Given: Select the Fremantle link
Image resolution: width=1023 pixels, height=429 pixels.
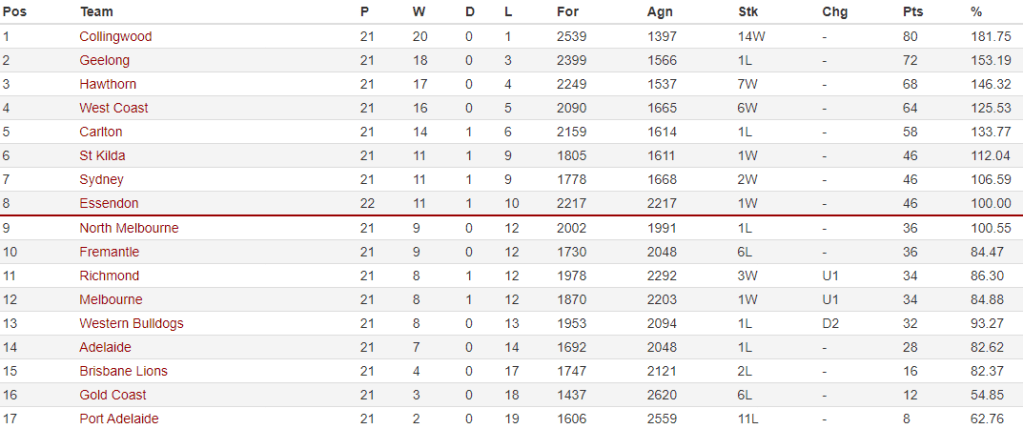Looking at the screenshot, I should click(x=109, y=252).
